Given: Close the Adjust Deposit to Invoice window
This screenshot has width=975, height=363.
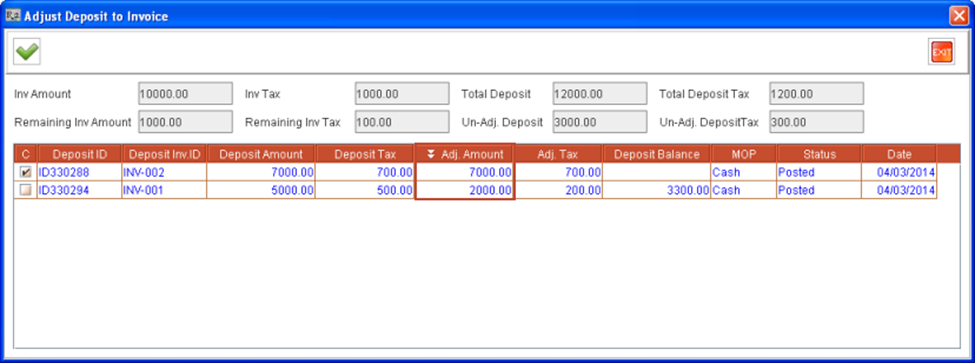Looking at the screenshot, I should (x=958, y=17).
